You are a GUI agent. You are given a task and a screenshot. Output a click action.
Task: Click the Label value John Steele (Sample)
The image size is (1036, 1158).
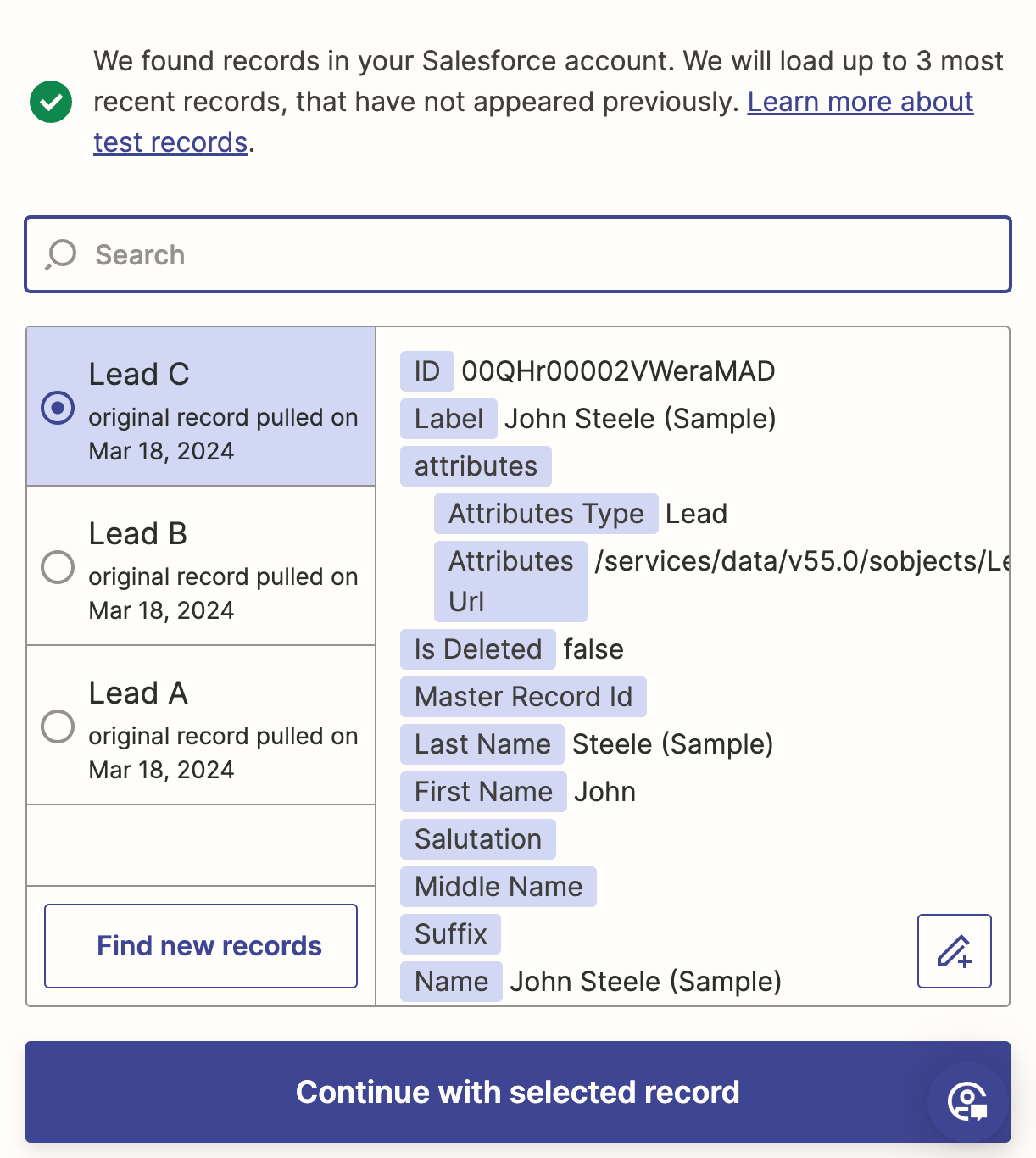640,419
